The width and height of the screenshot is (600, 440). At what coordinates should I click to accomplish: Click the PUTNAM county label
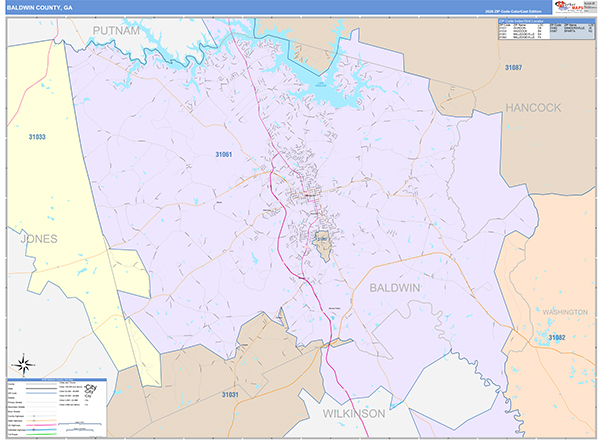click(x=116, y=31)
